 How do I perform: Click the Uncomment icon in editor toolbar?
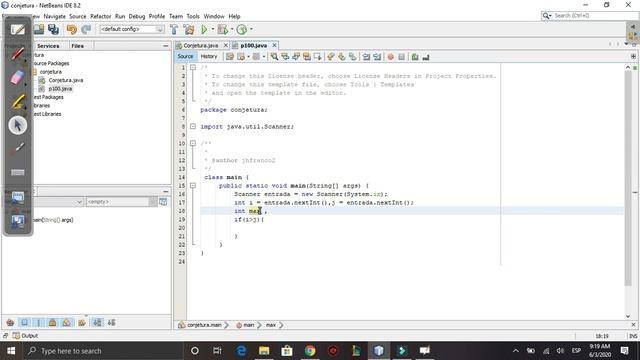[426, 57]
